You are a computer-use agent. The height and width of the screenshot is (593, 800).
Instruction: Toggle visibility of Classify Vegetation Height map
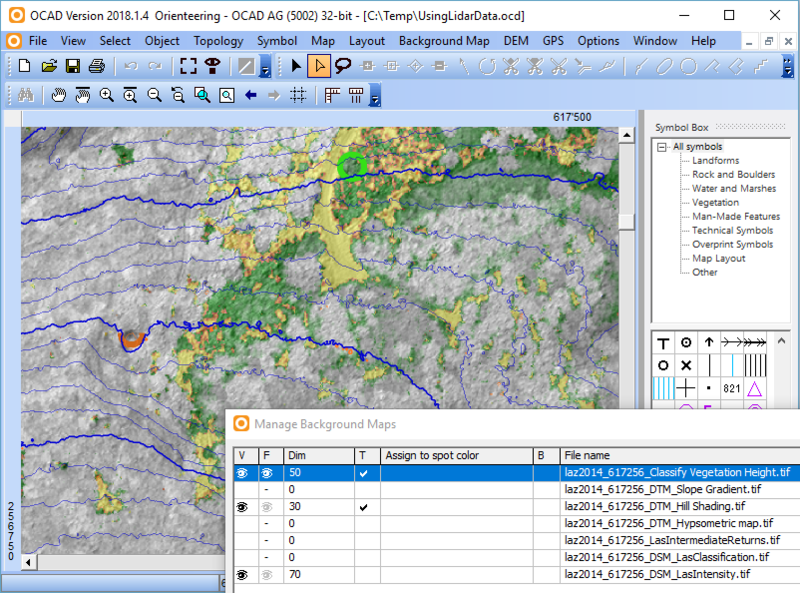point(242,473)
